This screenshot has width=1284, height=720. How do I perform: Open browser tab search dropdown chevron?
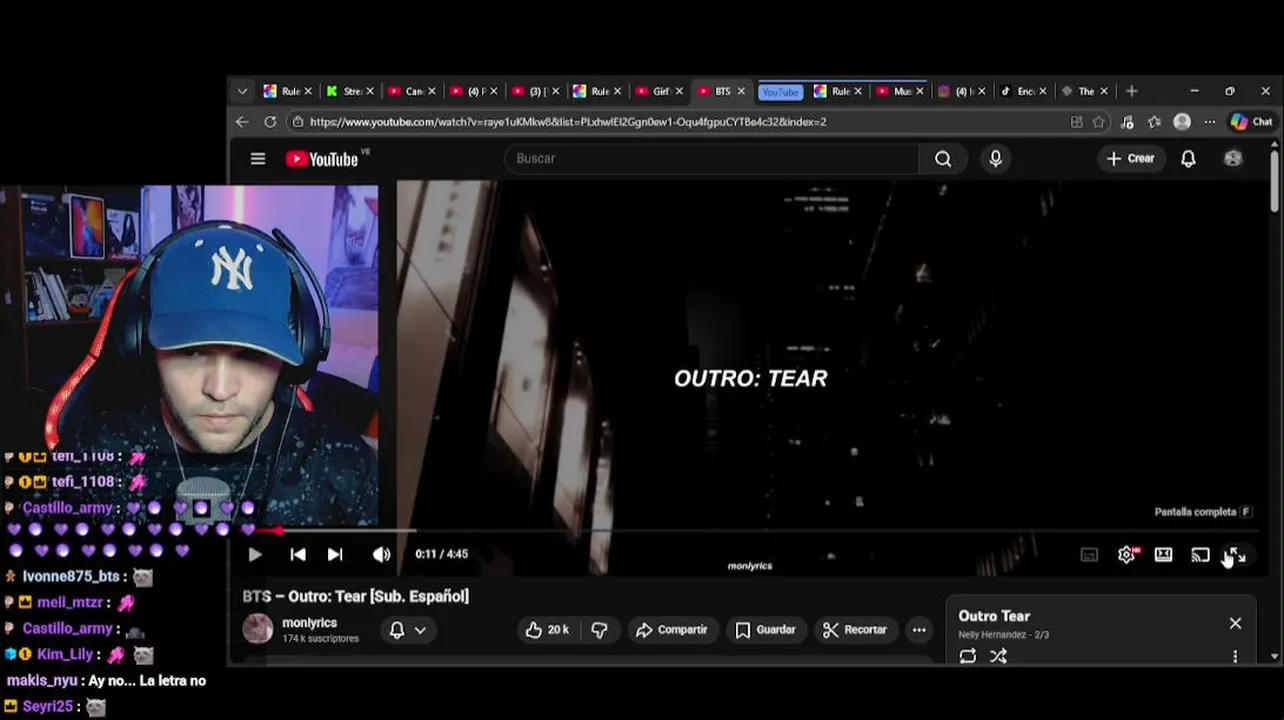point(242,91)
